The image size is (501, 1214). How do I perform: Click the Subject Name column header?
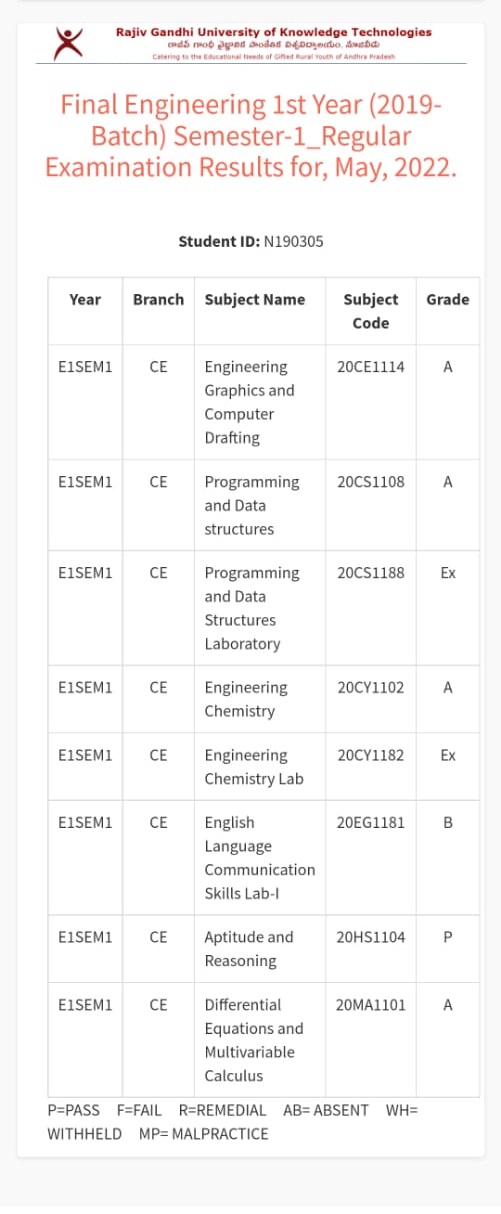pos(255,299)
